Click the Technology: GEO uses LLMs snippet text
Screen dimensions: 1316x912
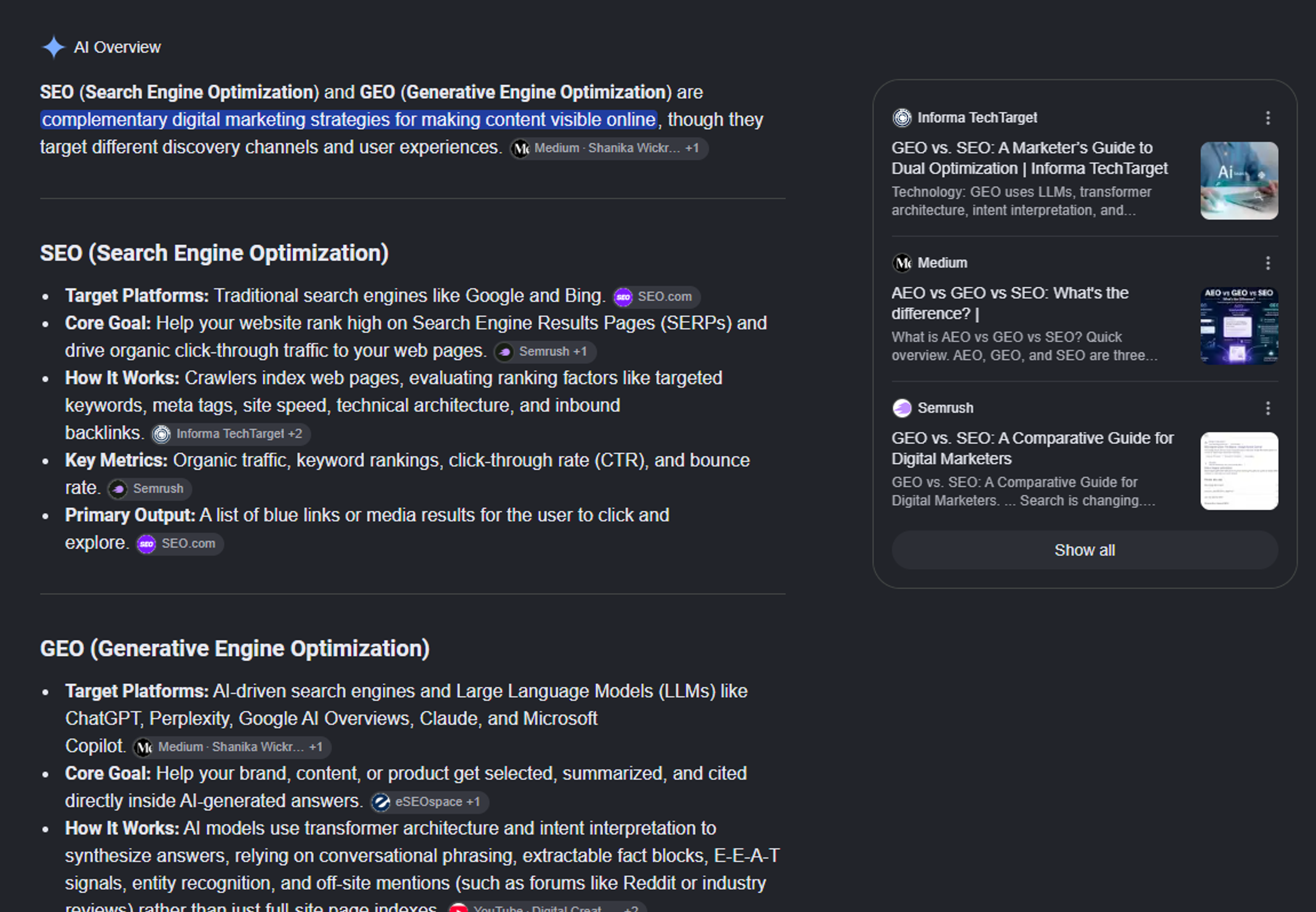click(x=1022, y=202)
